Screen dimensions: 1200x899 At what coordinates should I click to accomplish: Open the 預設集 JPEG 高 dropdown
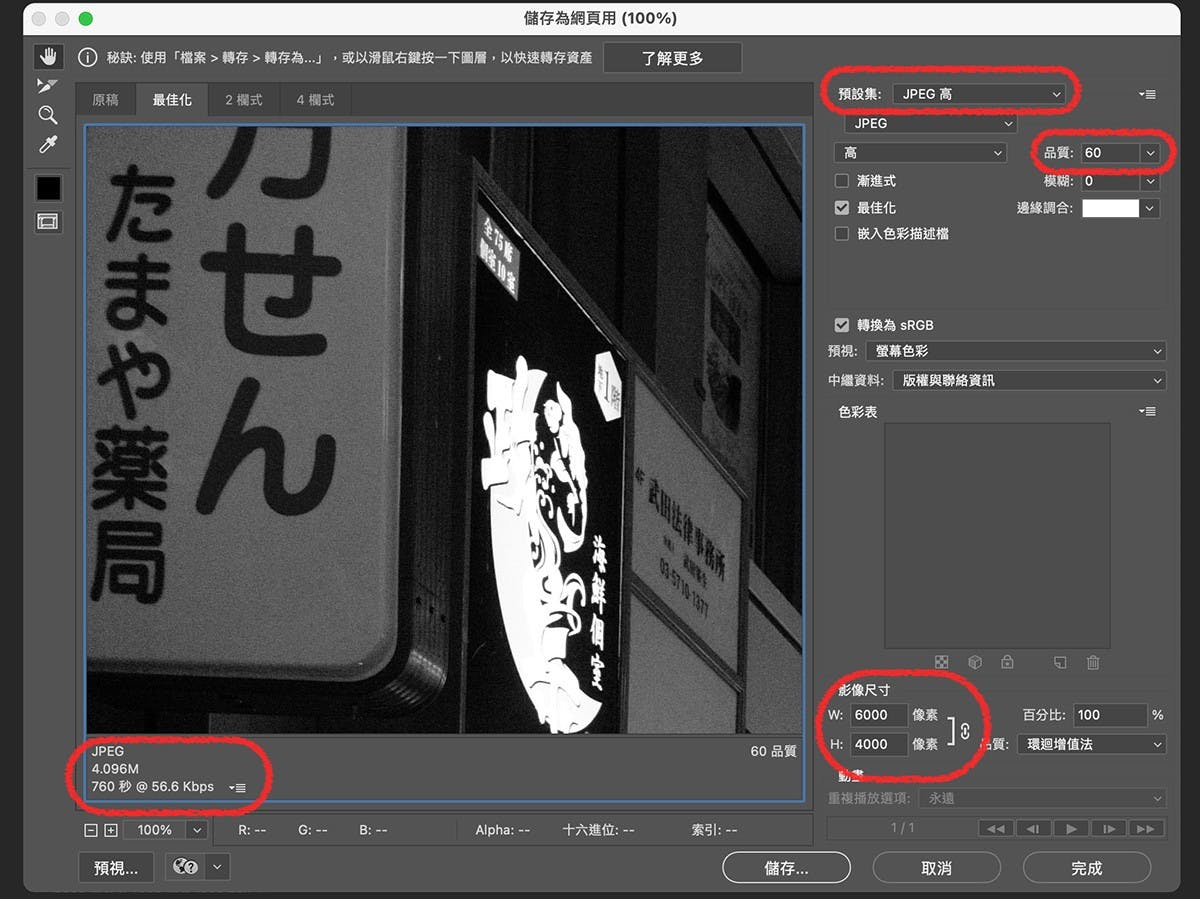[979, 94]
